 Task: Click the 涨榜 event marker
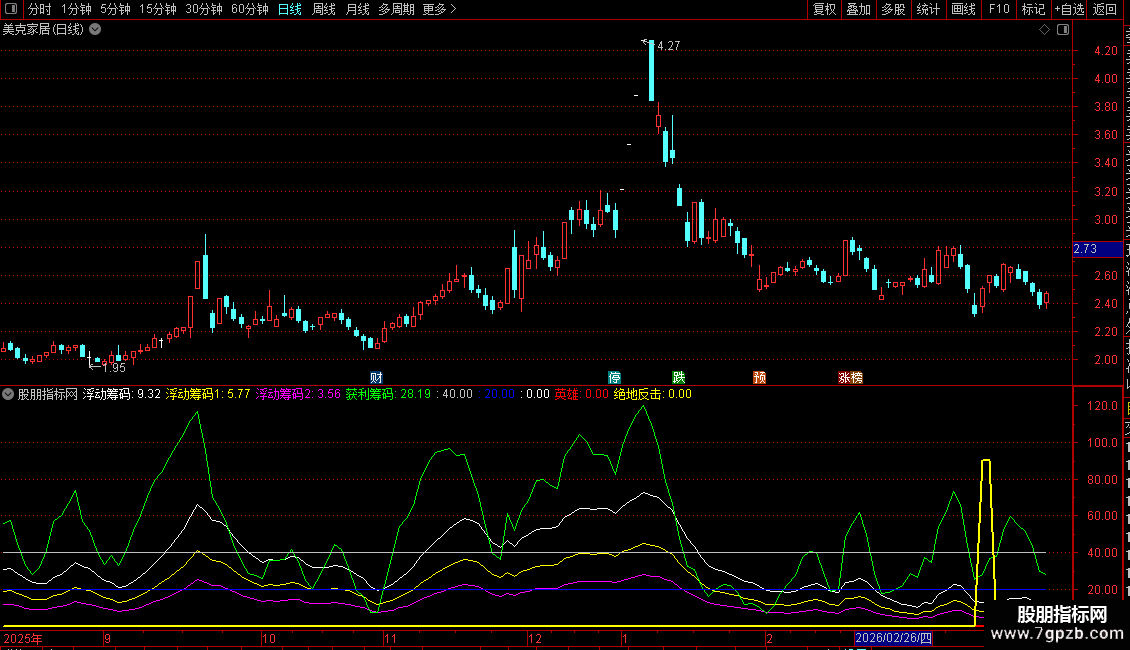(850, 378)
